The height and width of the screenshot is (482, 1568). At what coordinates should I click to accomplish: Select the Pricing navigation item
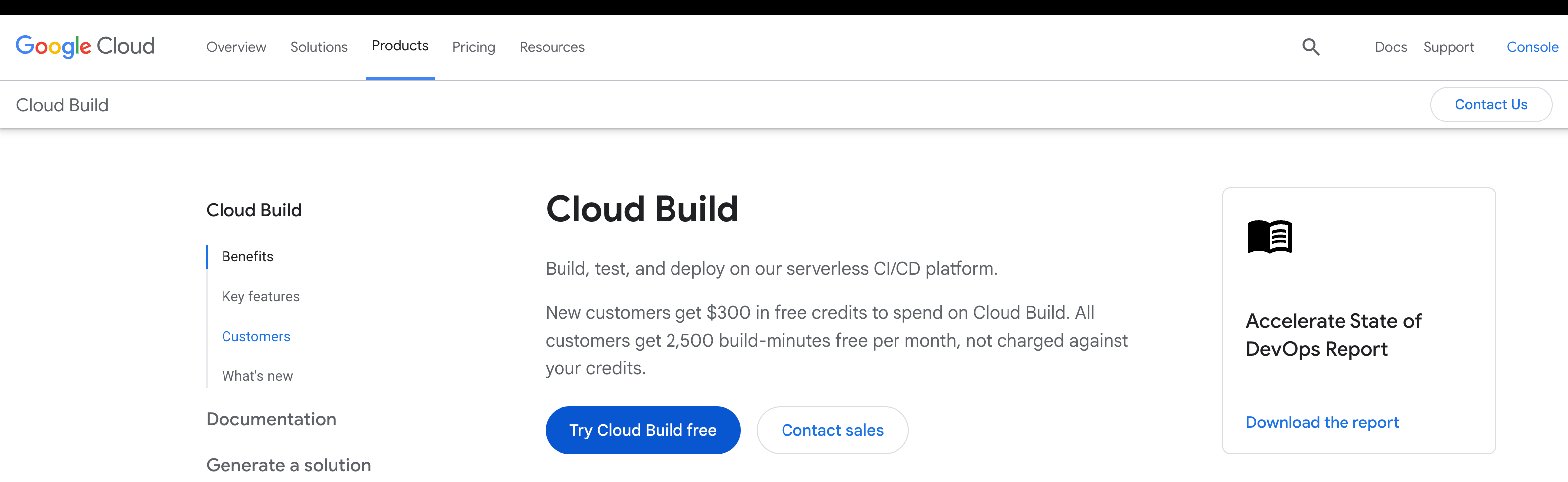[473, 47]
